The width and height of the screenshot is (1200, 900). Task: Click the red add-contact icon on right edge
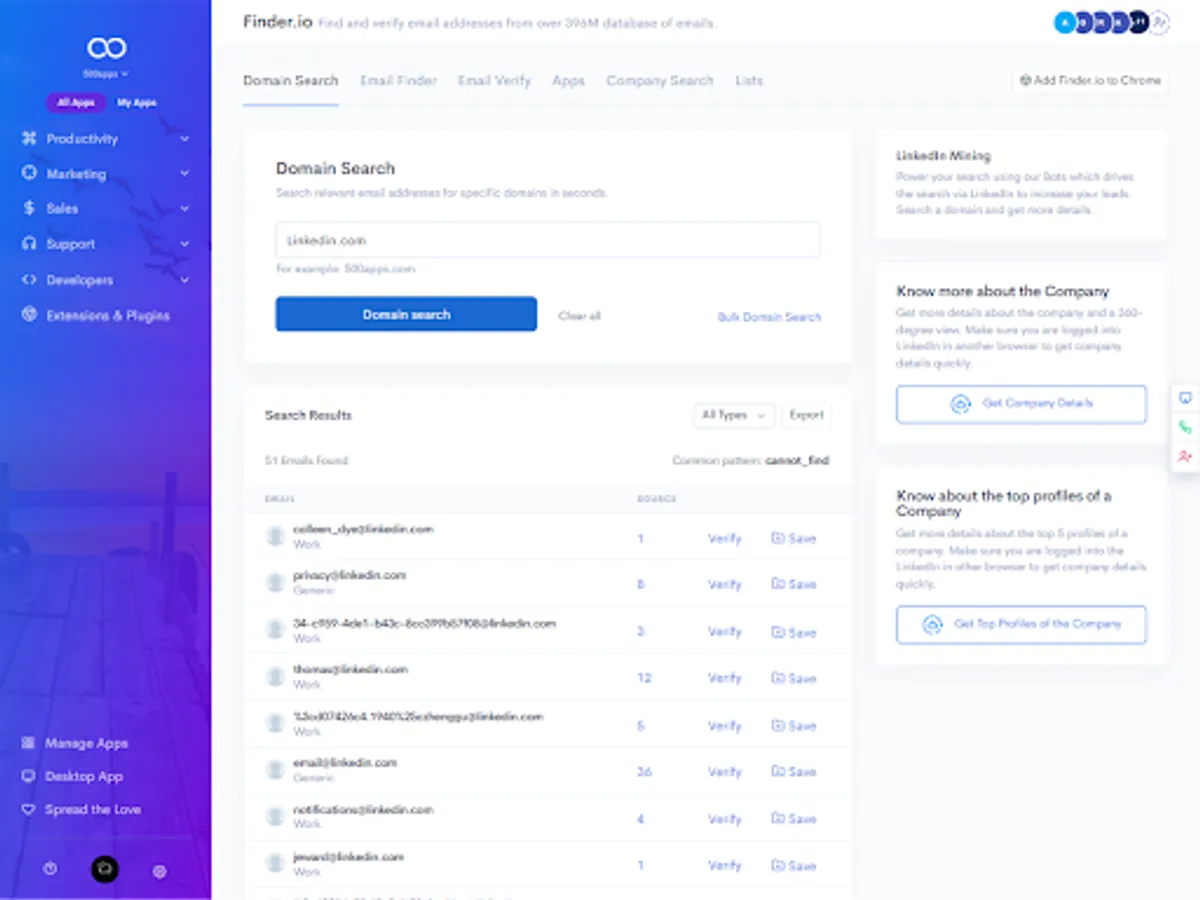pos(1185,456)
